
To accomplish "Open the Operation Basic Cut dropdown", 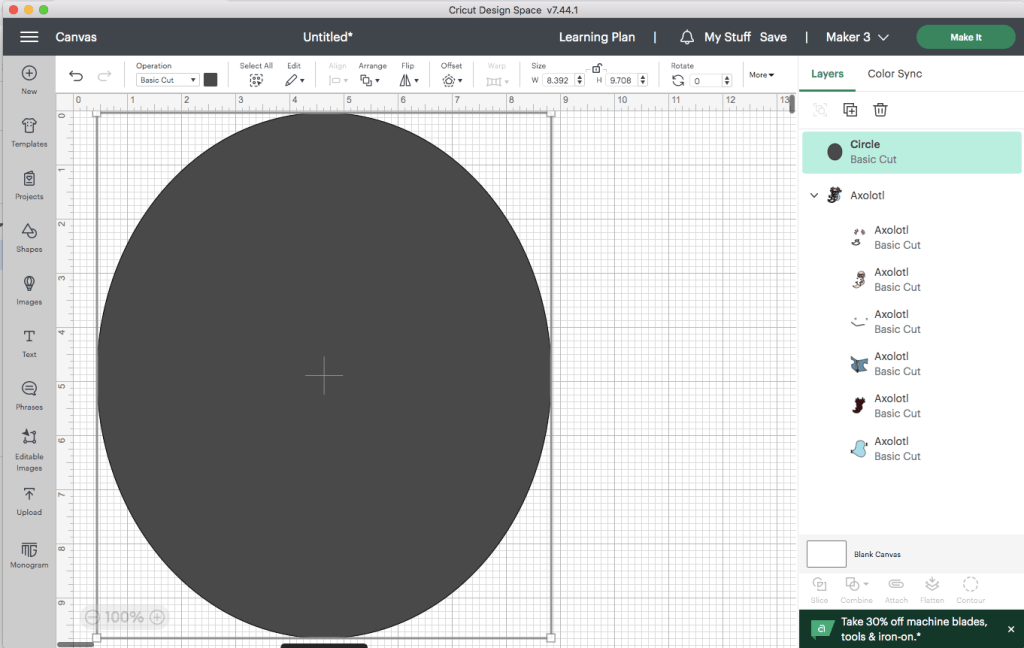I will (x=168, y=80).
